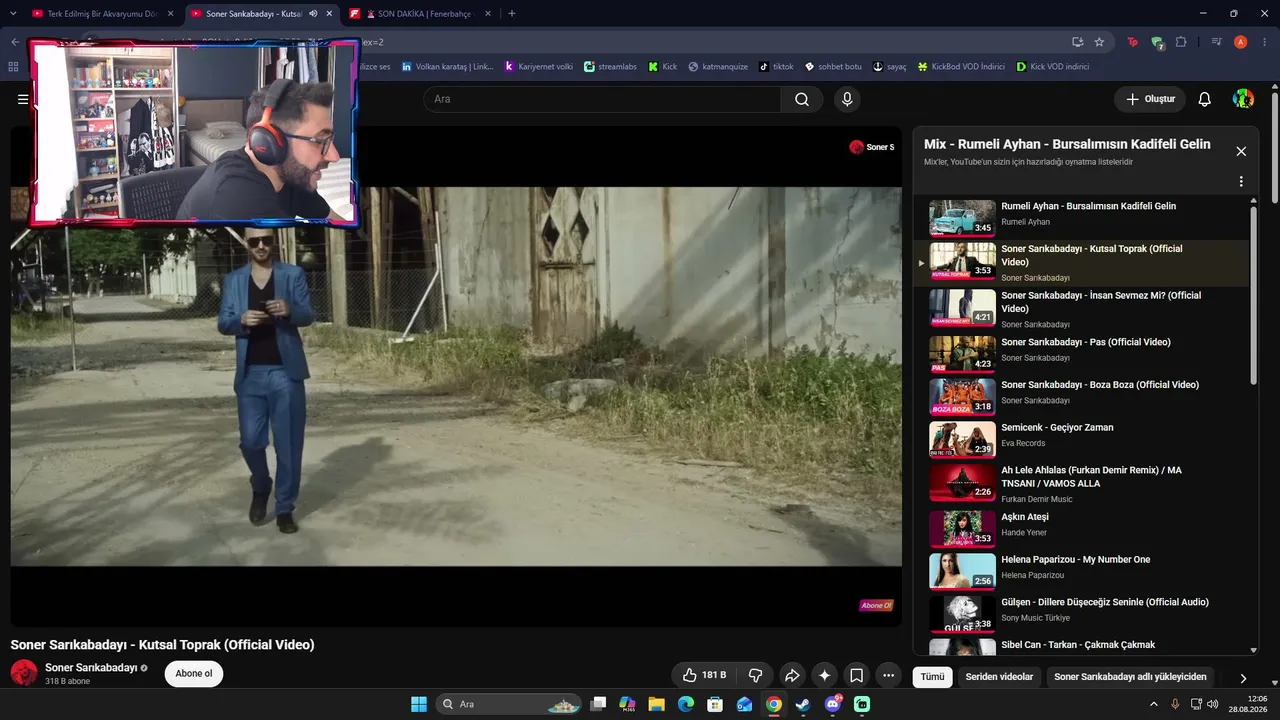Click the Oluştur create button
This screenshot has width=1280, height=720.
(1150, 99)
